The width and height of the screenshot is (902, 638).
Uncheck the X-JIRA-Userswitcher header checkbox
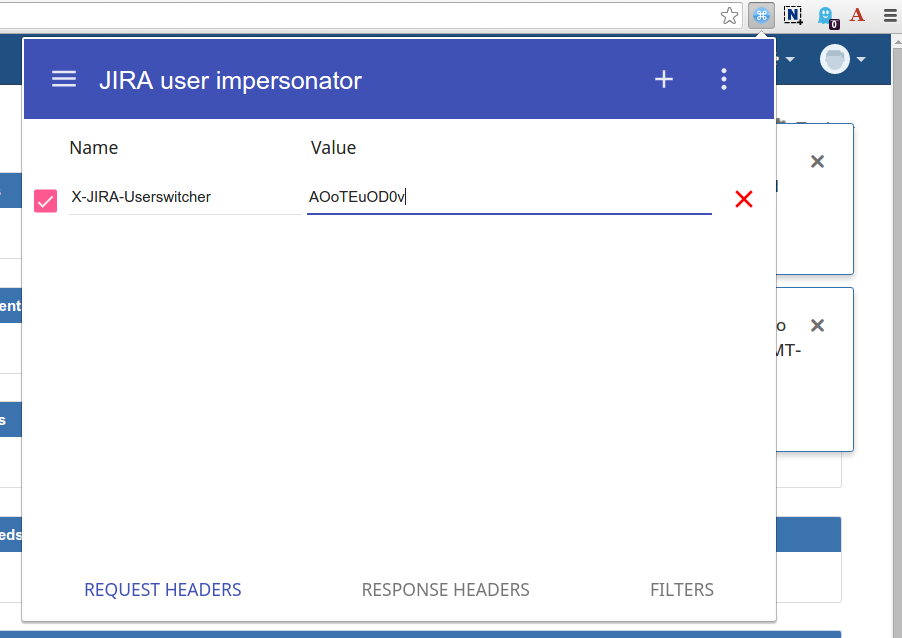coord(46,200)
